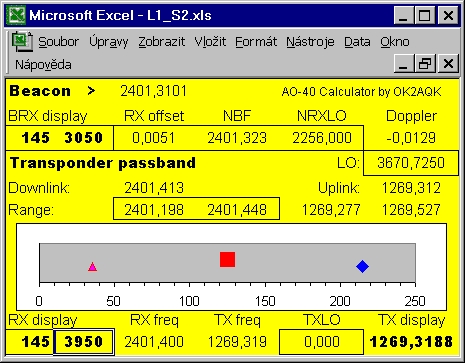This screenshot has height=363, width=465.
Task: Open the Vložit menu
Action: click(210, 42)
